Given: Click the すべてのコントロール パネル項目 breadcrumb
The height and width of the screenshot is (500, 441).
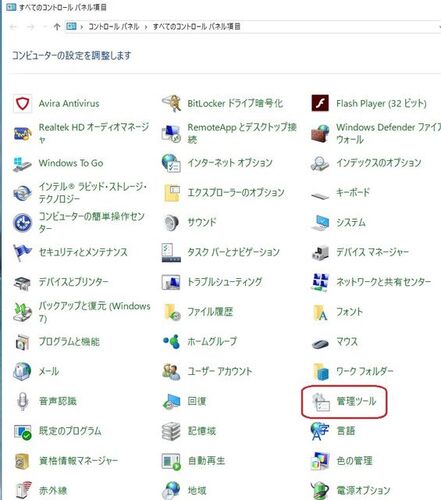Looking at the screenshot, I should [197, 27].
